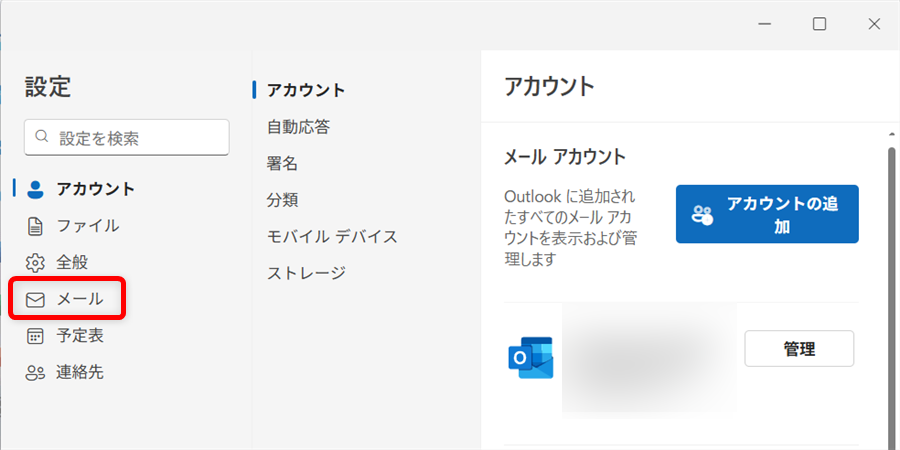Click the 全般 gear icon
Screen dimensions: 900x450
point(36,263)
